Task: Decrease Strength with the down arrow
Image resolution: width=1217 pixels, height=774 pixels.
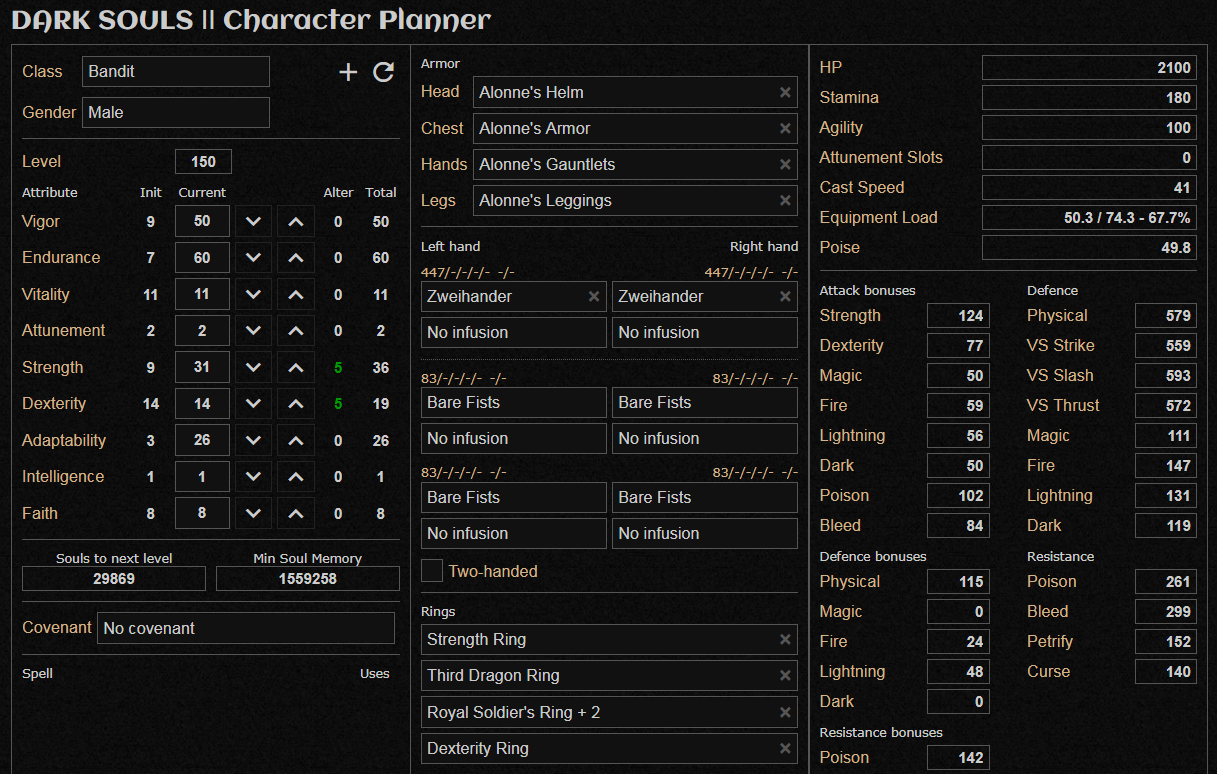Action: coord(254,368)
